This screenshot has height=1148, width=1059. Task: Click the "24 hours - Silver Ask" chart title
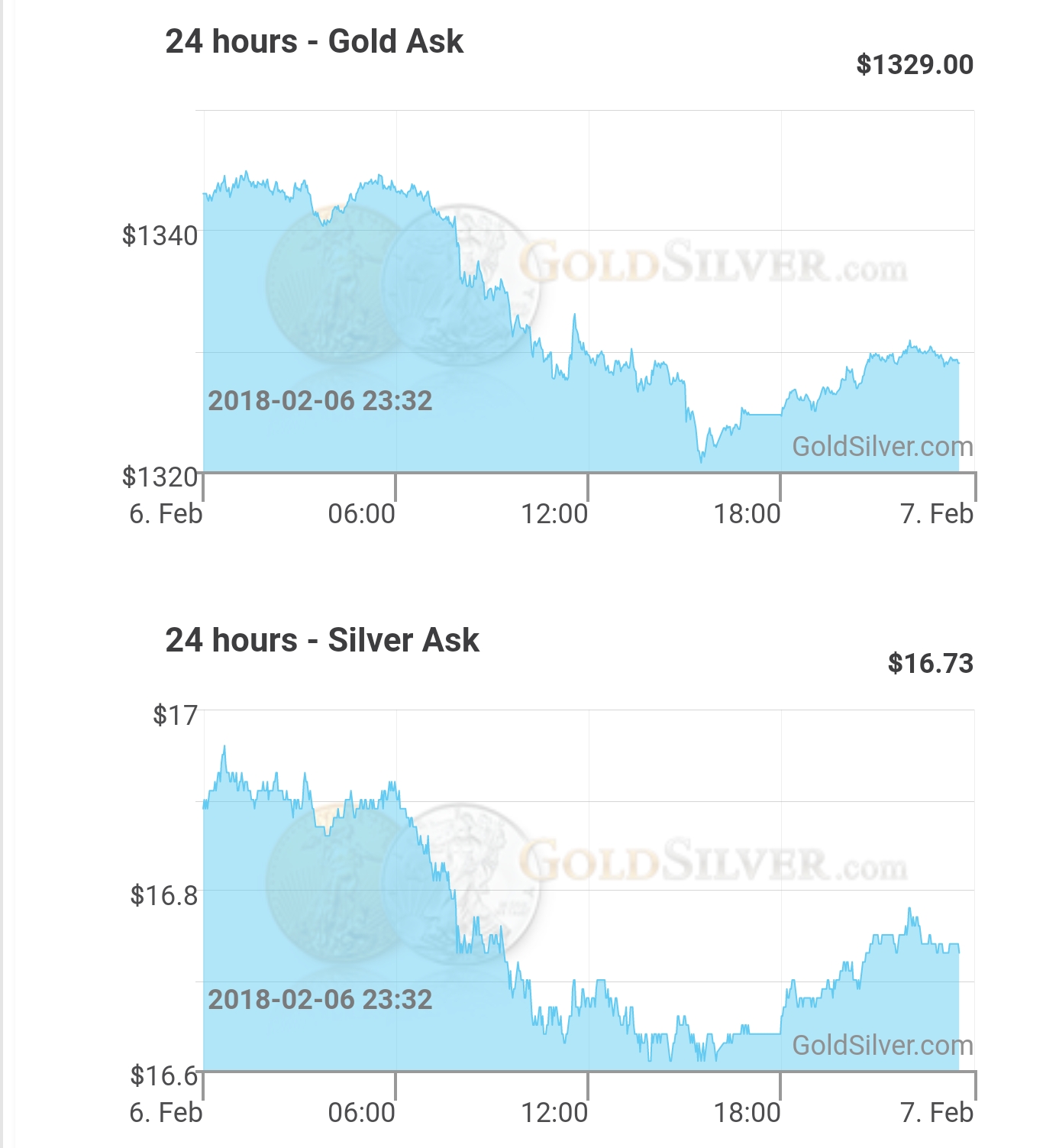(321, 640)
